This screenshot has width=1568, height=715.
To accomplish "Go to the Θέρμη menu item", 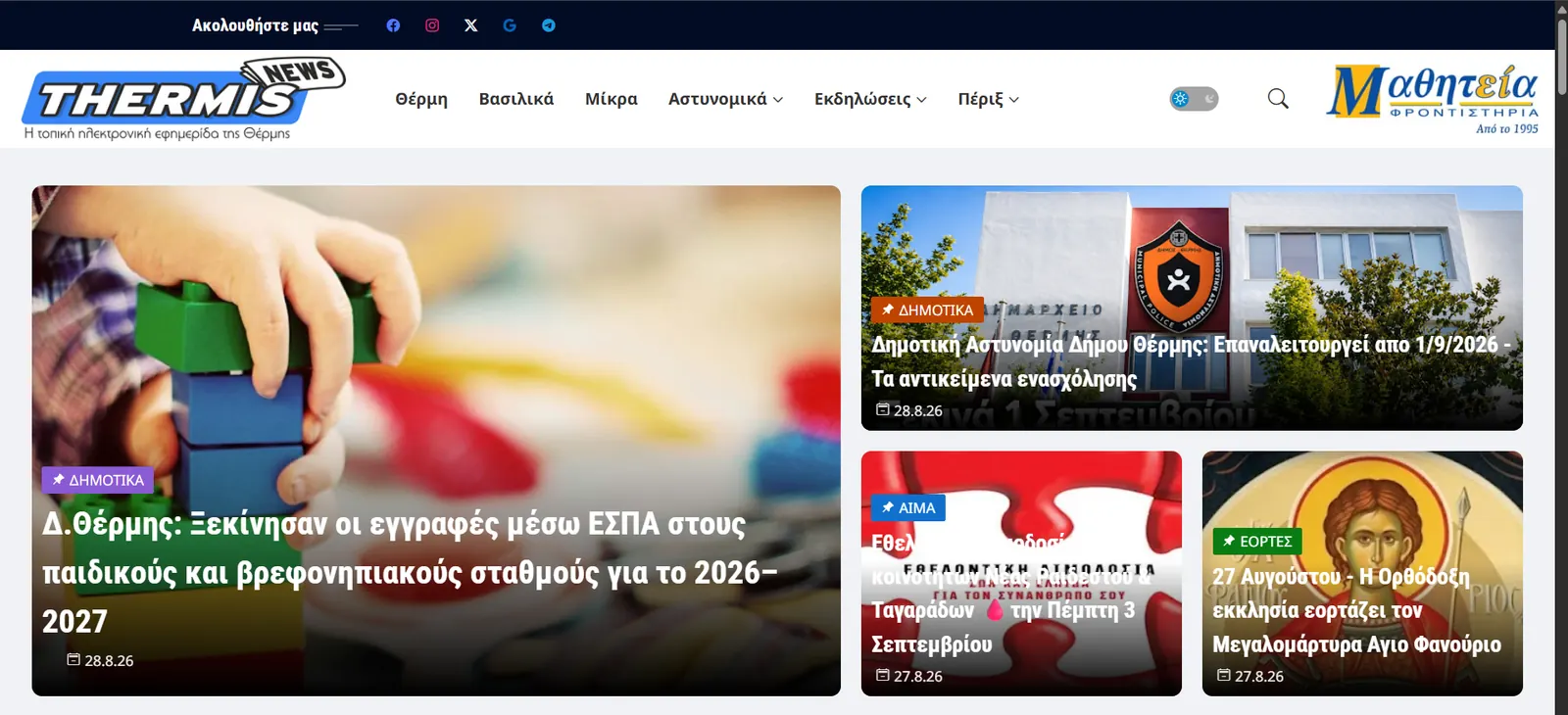I will [x=421, y=99].
